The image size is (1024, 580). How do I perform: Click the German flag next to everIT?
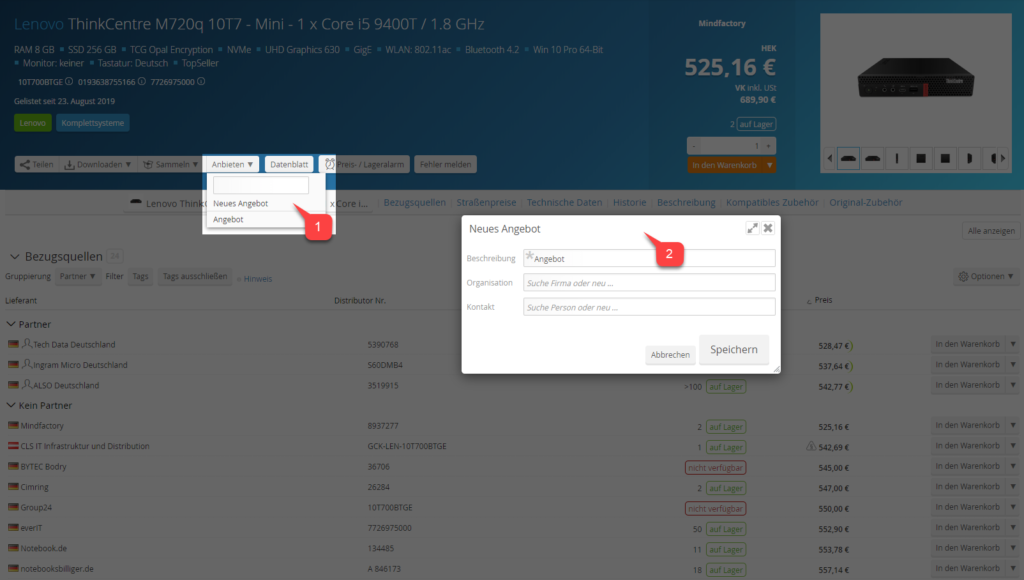[x=13, y=527]
